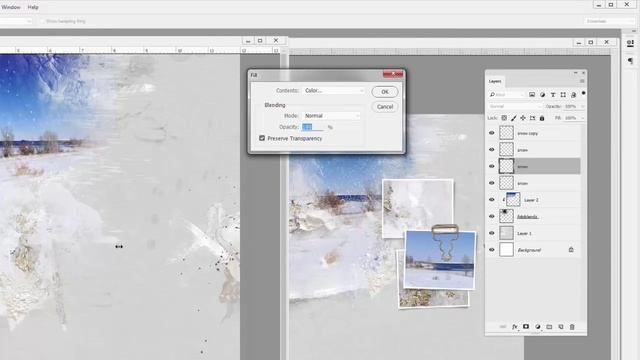Lock all padlock icon in Lock row
The height and width of the screenshot is (360, 640).
coord(542,118)
